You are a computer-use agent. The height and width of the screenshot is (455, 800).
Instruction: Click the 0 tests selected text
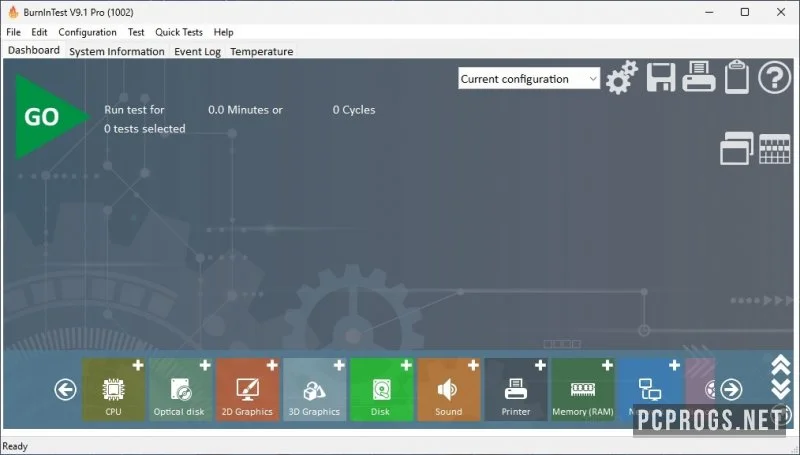coord(145,129)
